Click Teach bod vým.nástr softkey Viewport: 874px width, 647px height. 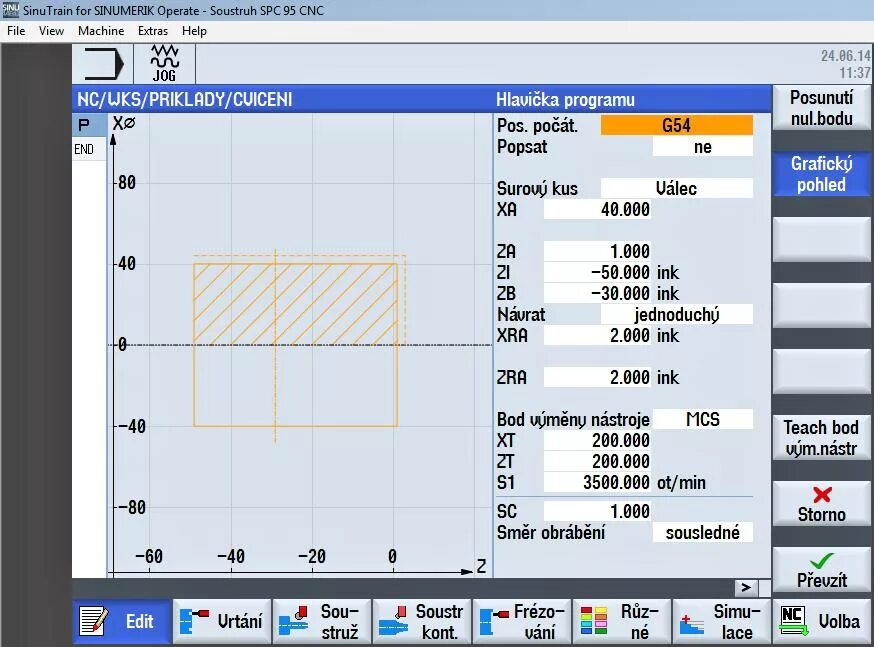click(x=822, y=438)
